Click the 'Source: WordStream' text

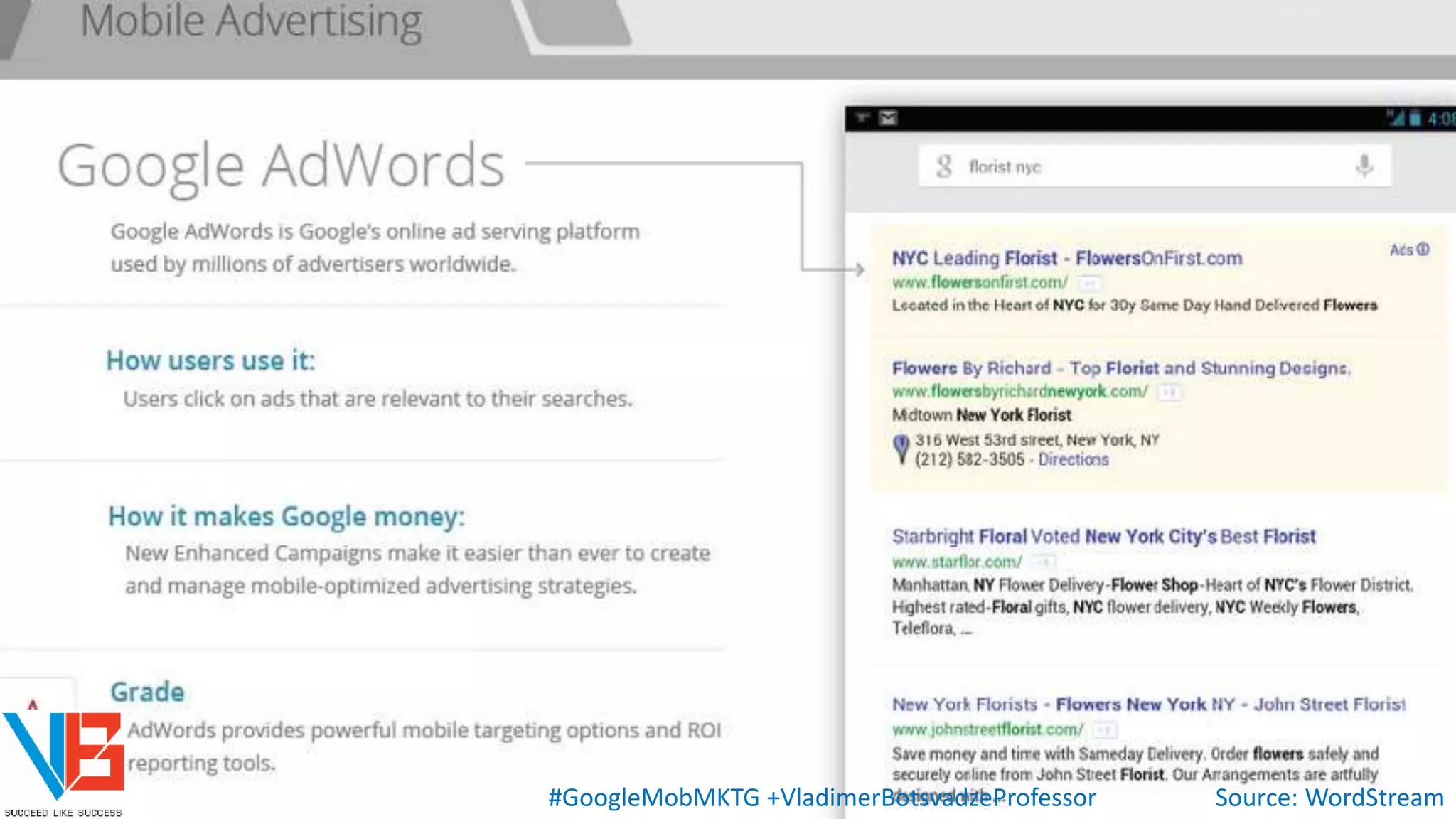pyautogui.click(x=1329, y=798)
